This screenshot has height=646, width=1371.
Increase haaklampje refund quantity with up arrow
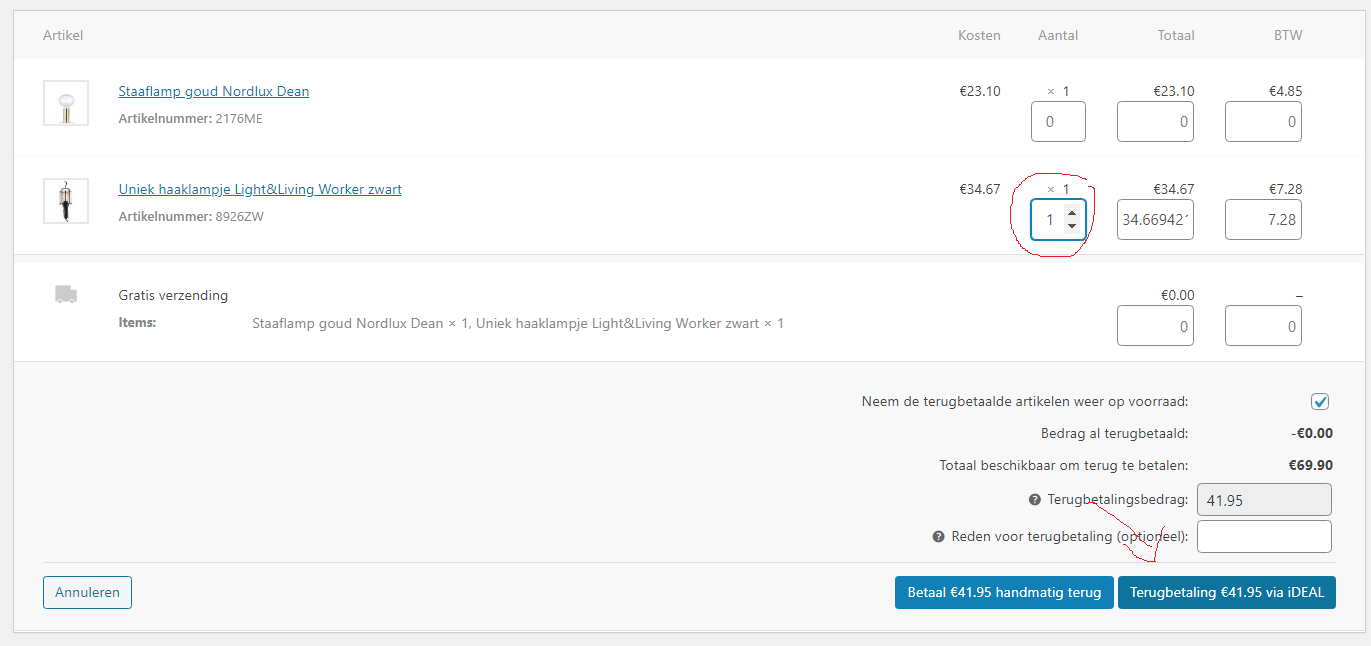click(x=1072, y=213)
